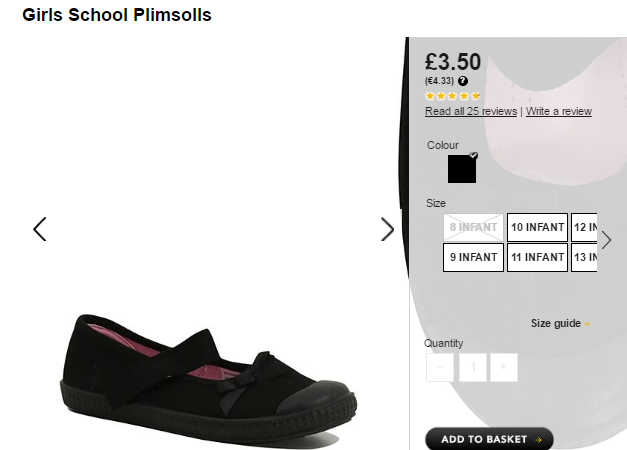Choose size 10 INFANT

click(x=537, y=227)
